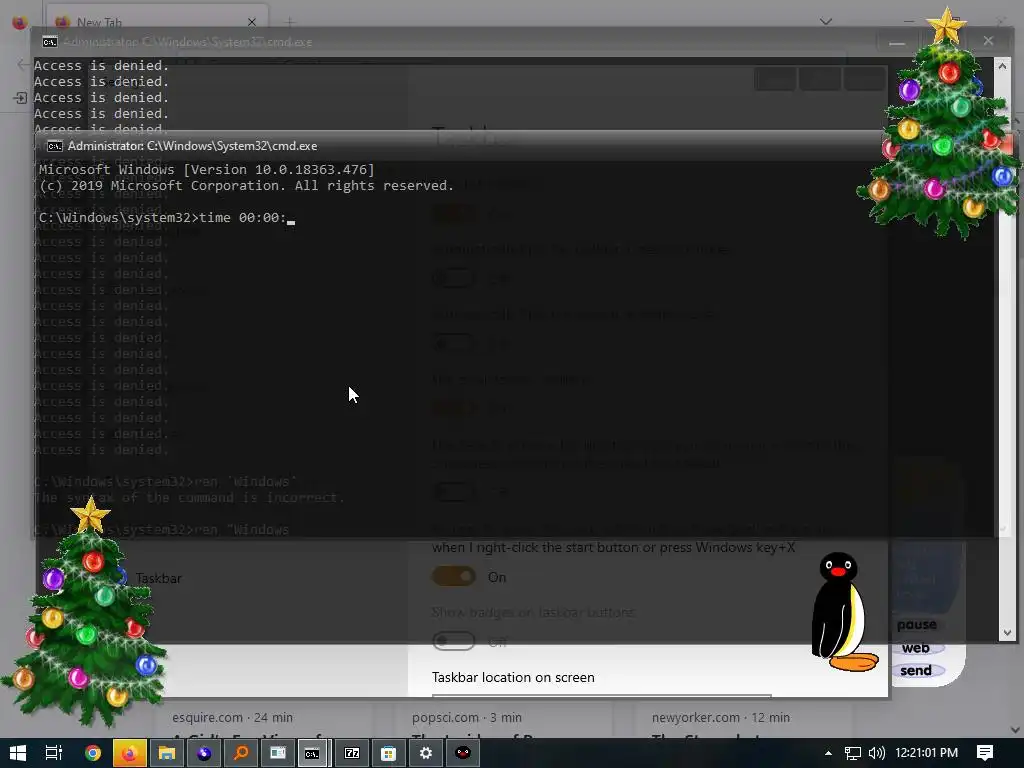The image size is (1024, 768).
Task: Minimize the back Command Prompt window
Action: tap(897, 42)
